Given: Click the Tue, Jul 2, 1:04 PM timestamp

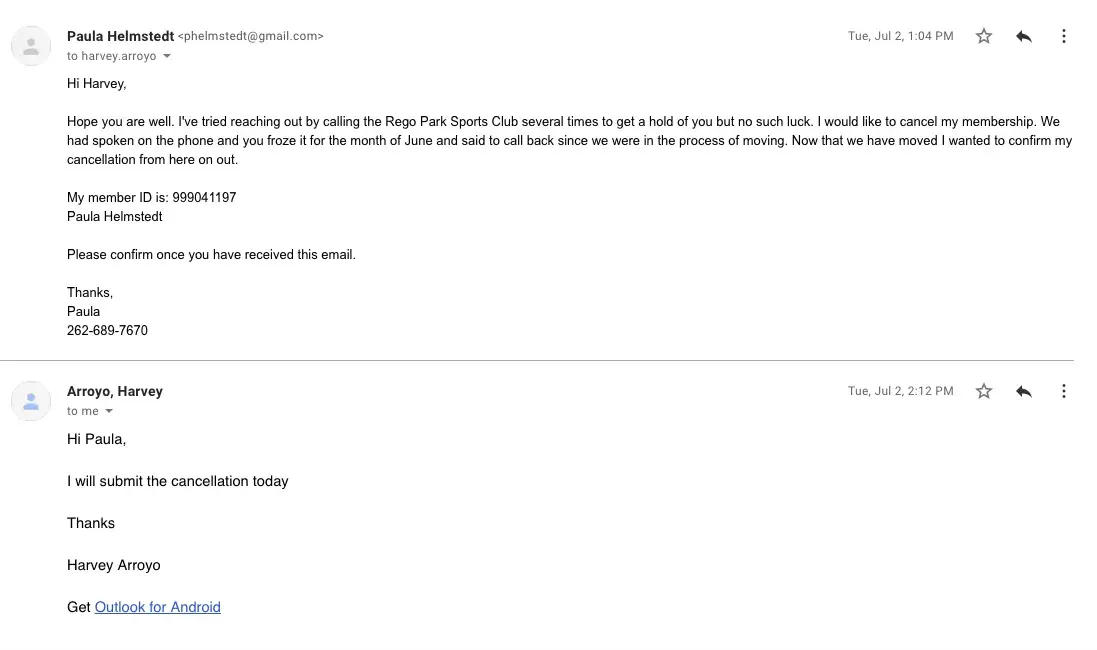Looking at the screenshot, I should coord(900,36).
